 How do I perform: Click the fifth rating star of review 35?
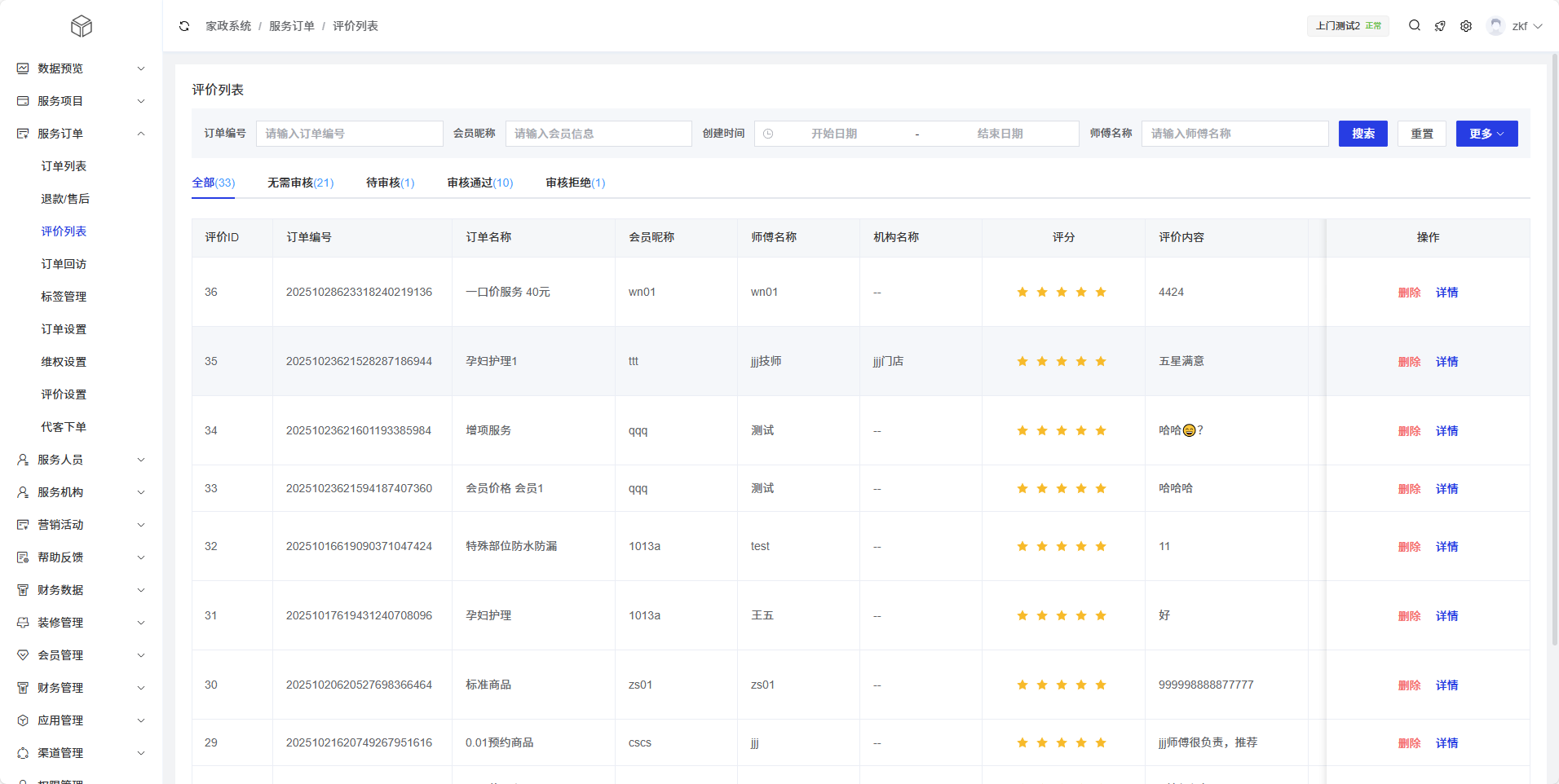(x=1101, y=361)
